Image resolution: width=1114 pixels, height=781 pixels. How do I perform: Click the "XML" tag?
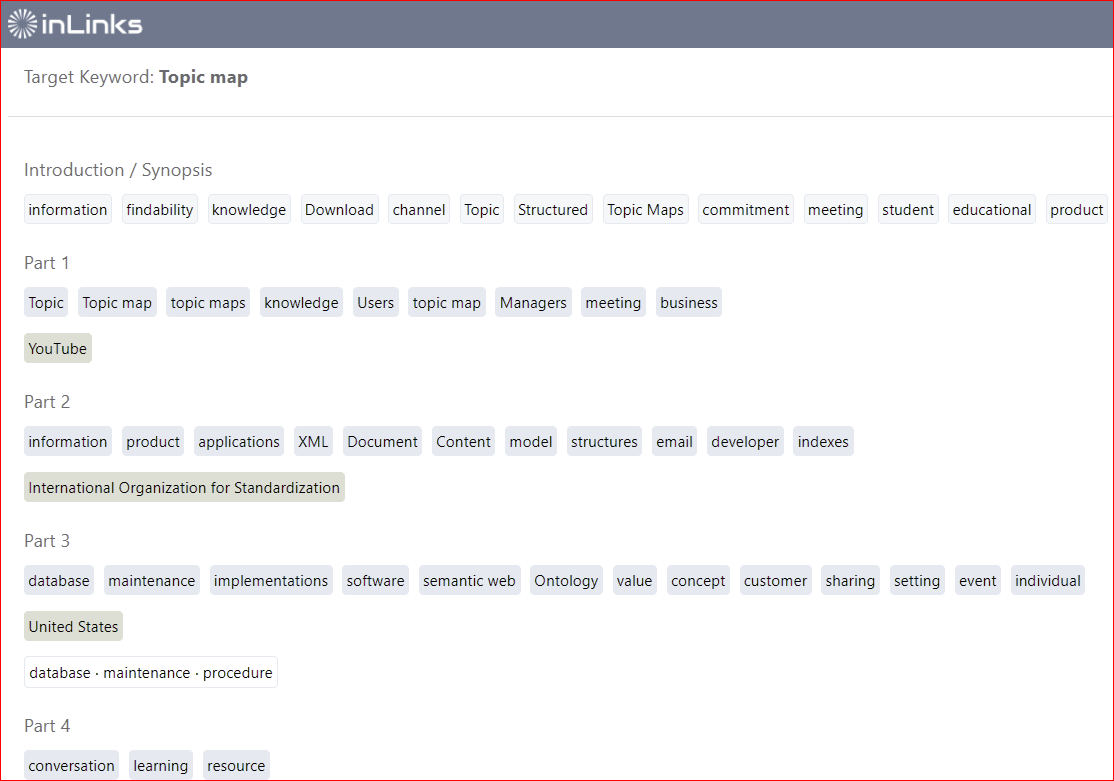pyautogui.click(x=313, y=441)
